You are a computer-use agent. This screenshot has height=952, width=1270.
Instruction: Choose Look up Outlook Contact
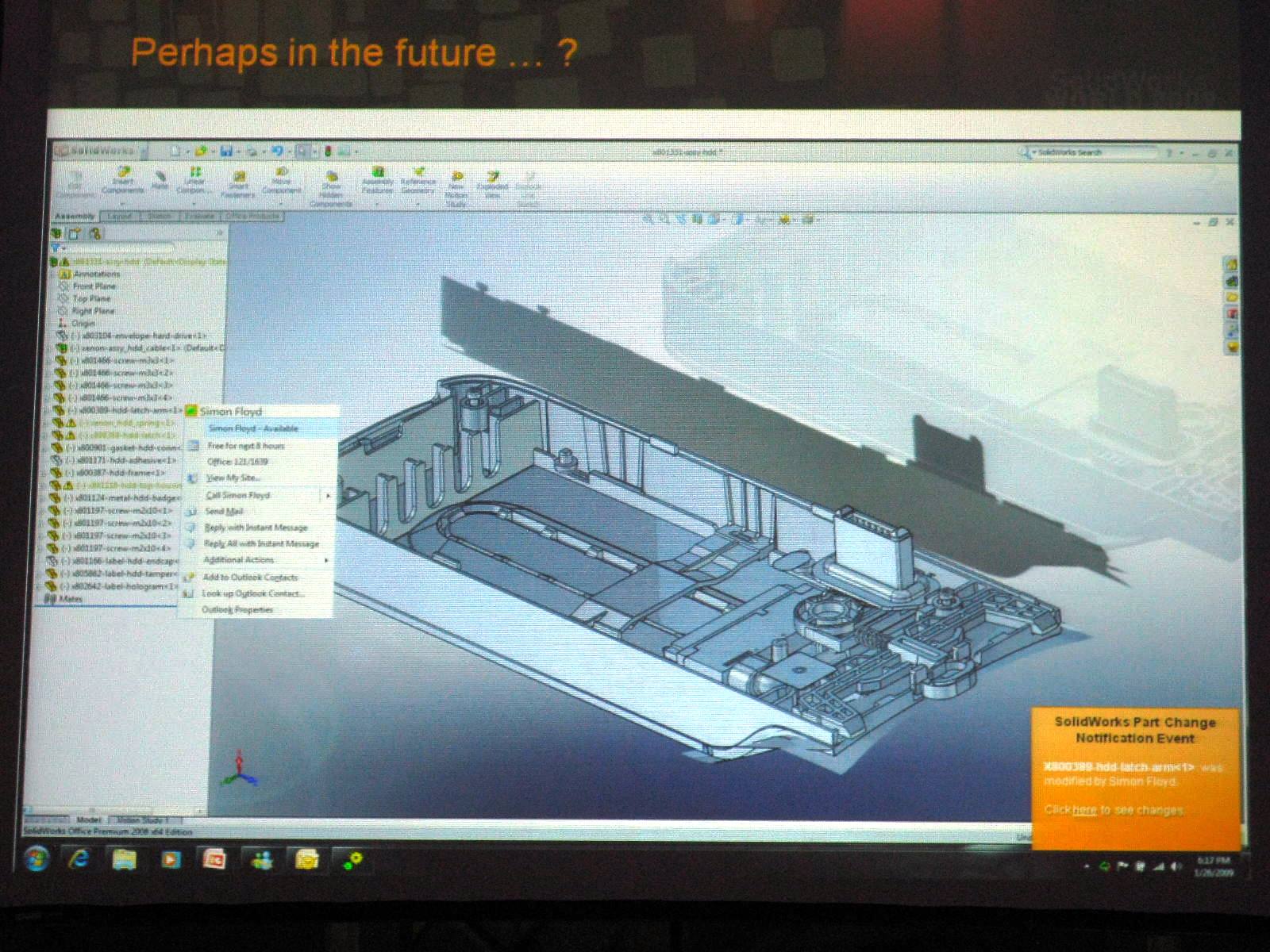point(253,593)
